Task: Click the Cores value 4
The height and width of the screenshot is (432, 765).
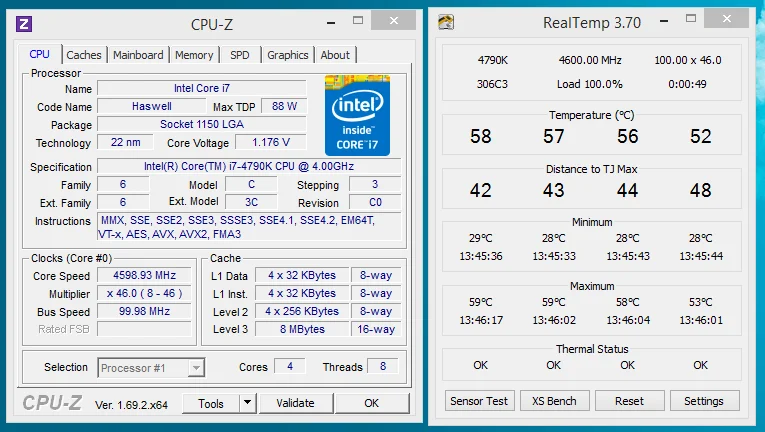Action: (x=290, y=367)
